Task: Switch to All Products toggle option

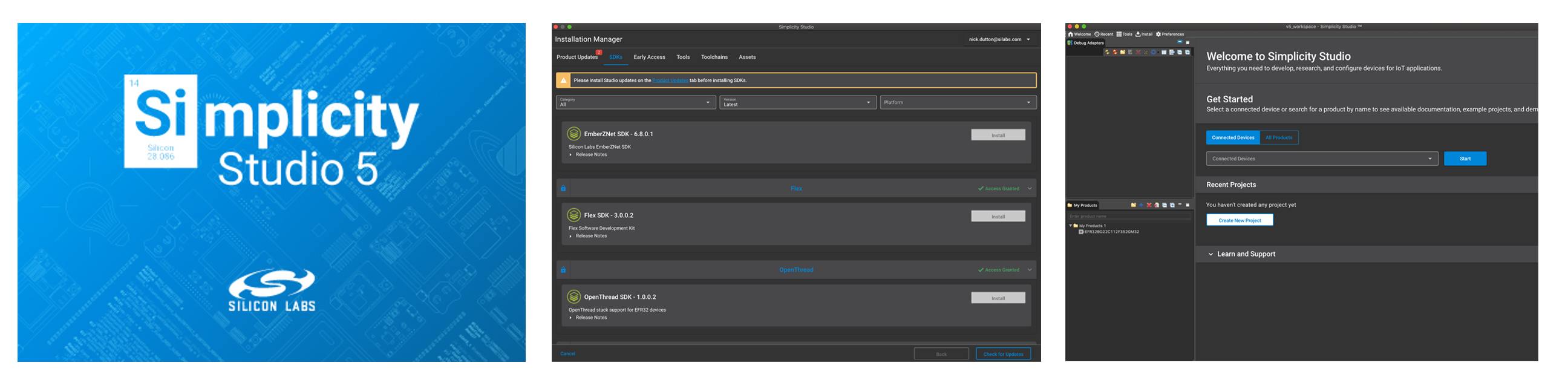Action: pos(1278,137)
